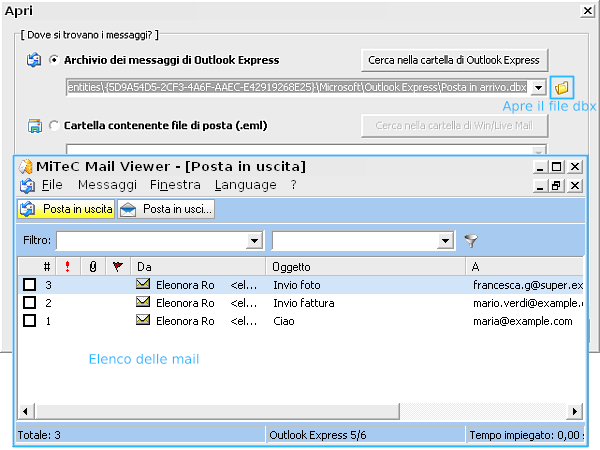Open the Messaggi menu
Screen dimensions: 600x450
pos(107,185)
